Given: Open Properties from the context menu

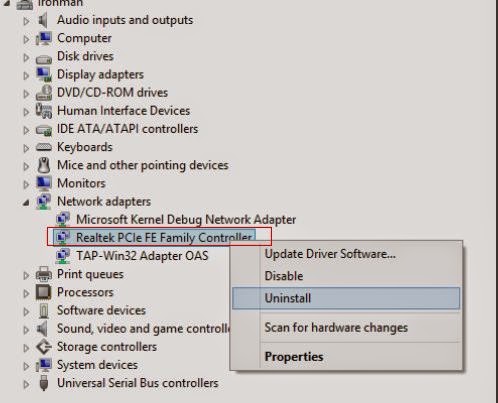Looking at the screenshot, I should [346, 357].
